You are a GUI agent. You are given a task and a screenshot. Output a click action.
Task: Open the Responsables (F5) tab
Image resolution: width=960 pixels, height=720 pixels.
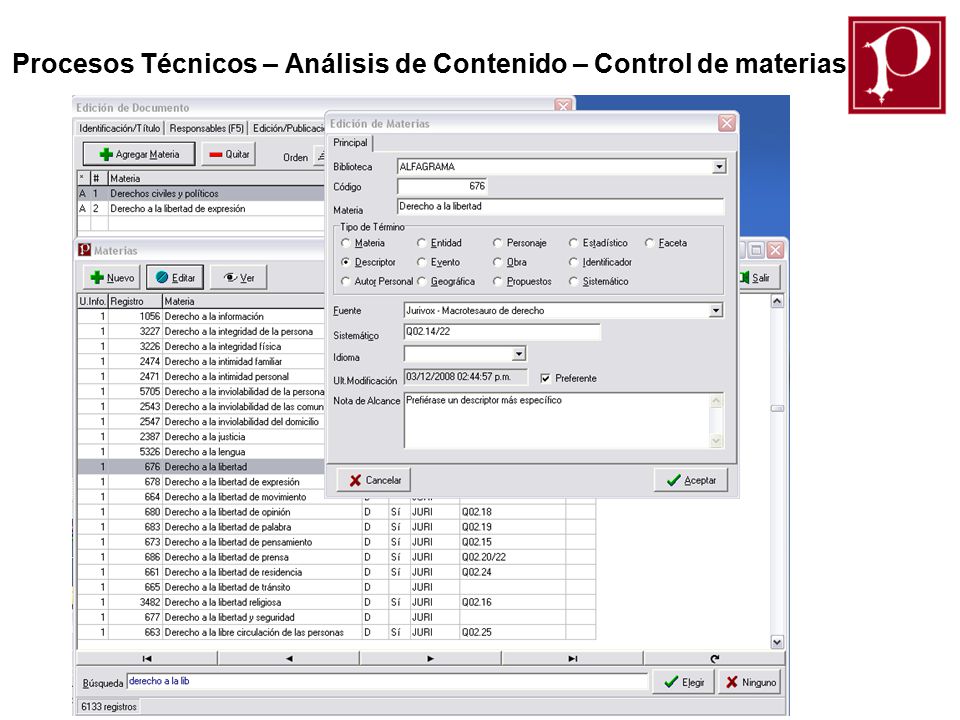pyautogui.click(x=206, y=128)
